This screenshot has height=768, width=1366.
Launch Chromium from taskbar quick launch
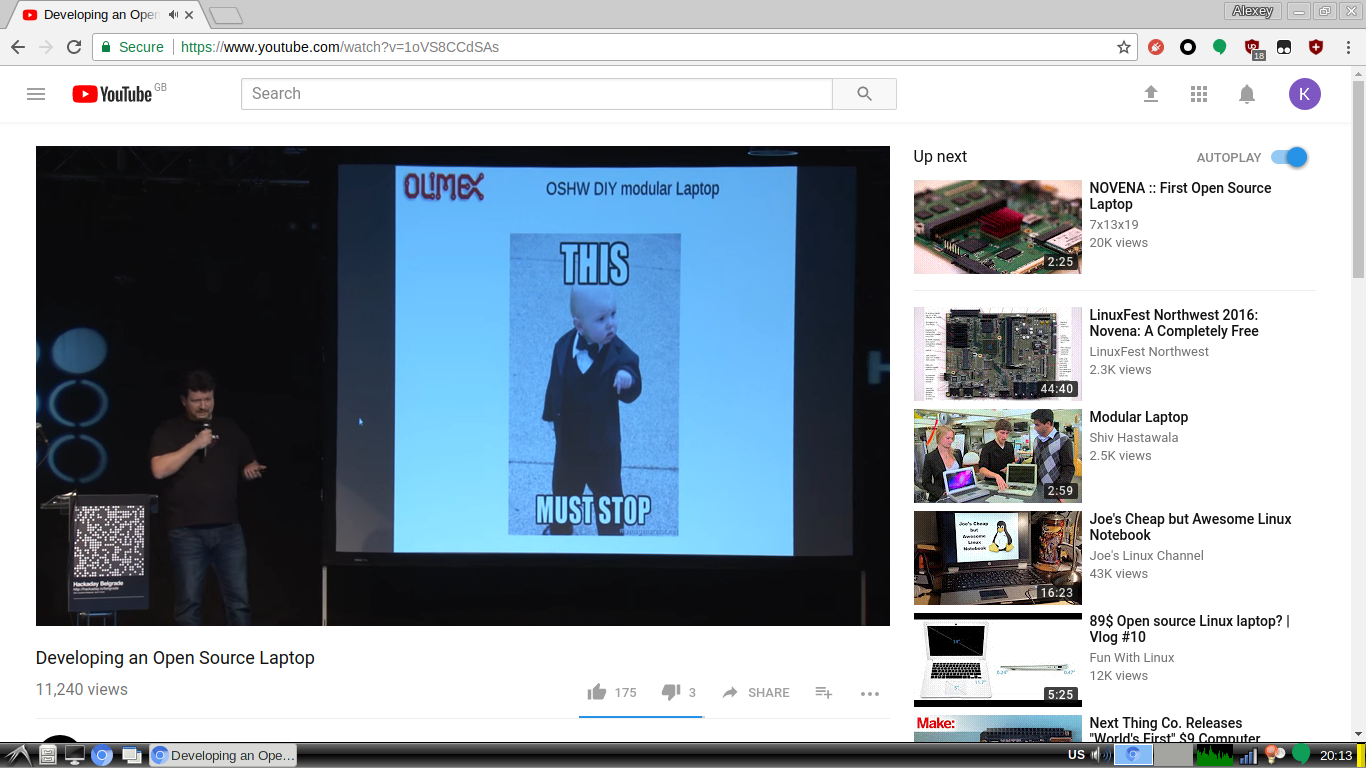coord(102,756)
